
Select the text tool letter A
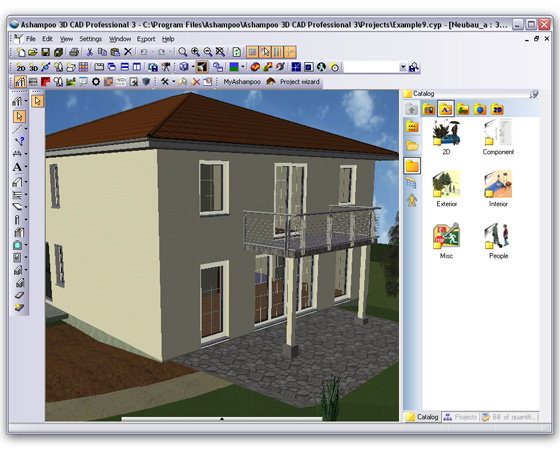click(x=17, y=167)
